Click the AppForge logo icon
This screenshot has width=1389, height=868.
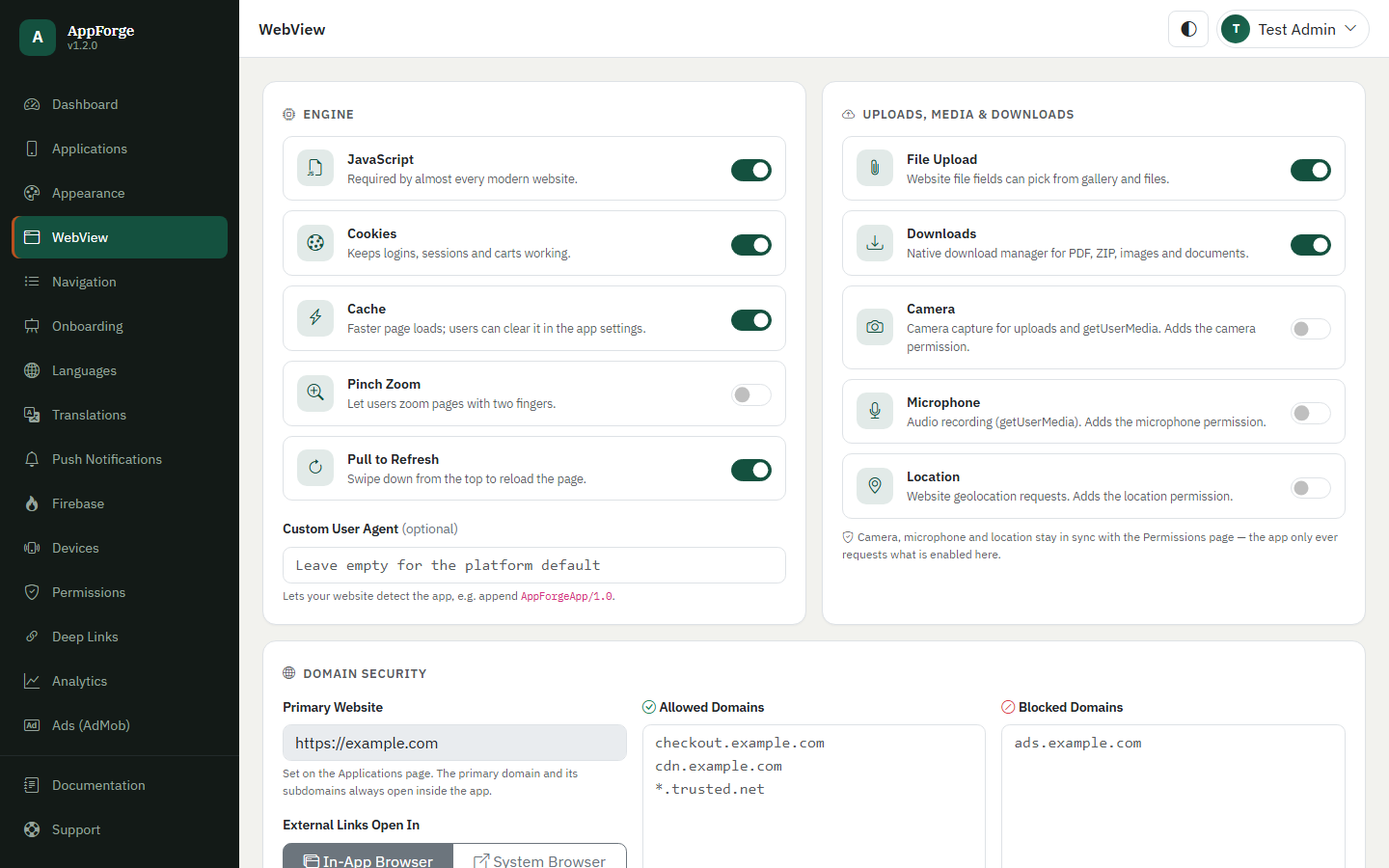coord(38,37)
